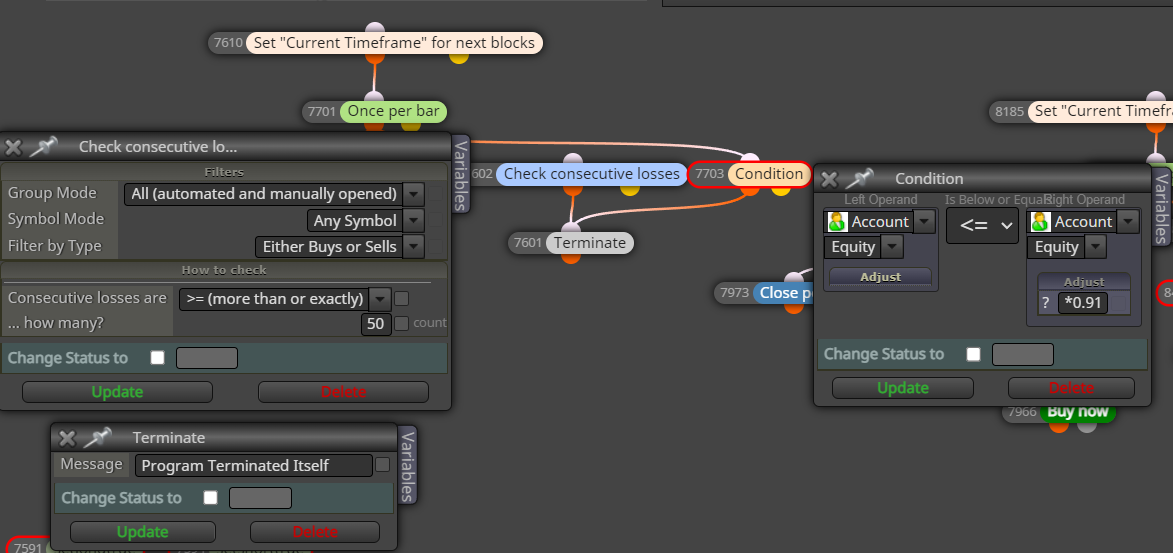Pin the Check consecutive losses panel
The width and height of the screenshot is (1173, 553).
pos(44,147)
